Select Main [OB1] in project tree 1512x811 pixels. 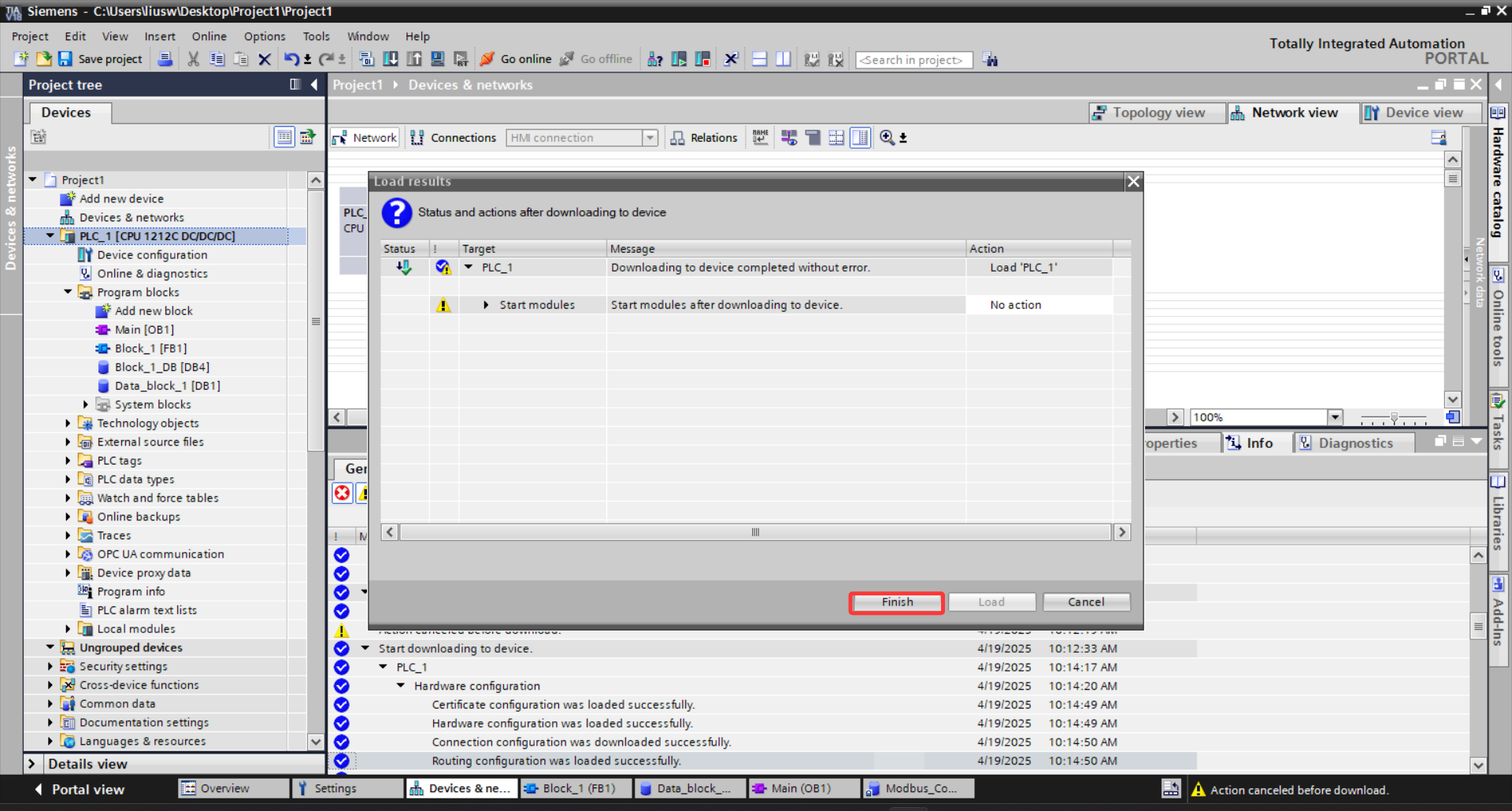coord(144,330)
